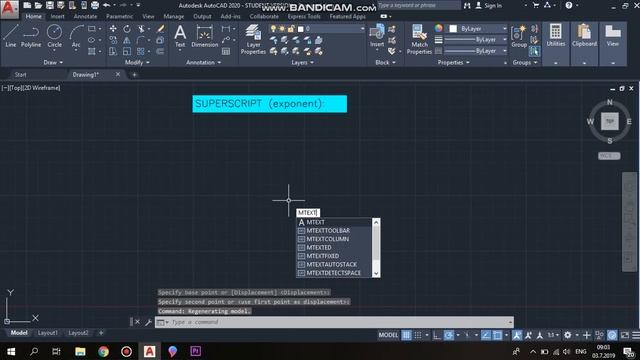Switch to the Start file tab
The height and width of the screenshot is (360, 640).
pos(20,75)
